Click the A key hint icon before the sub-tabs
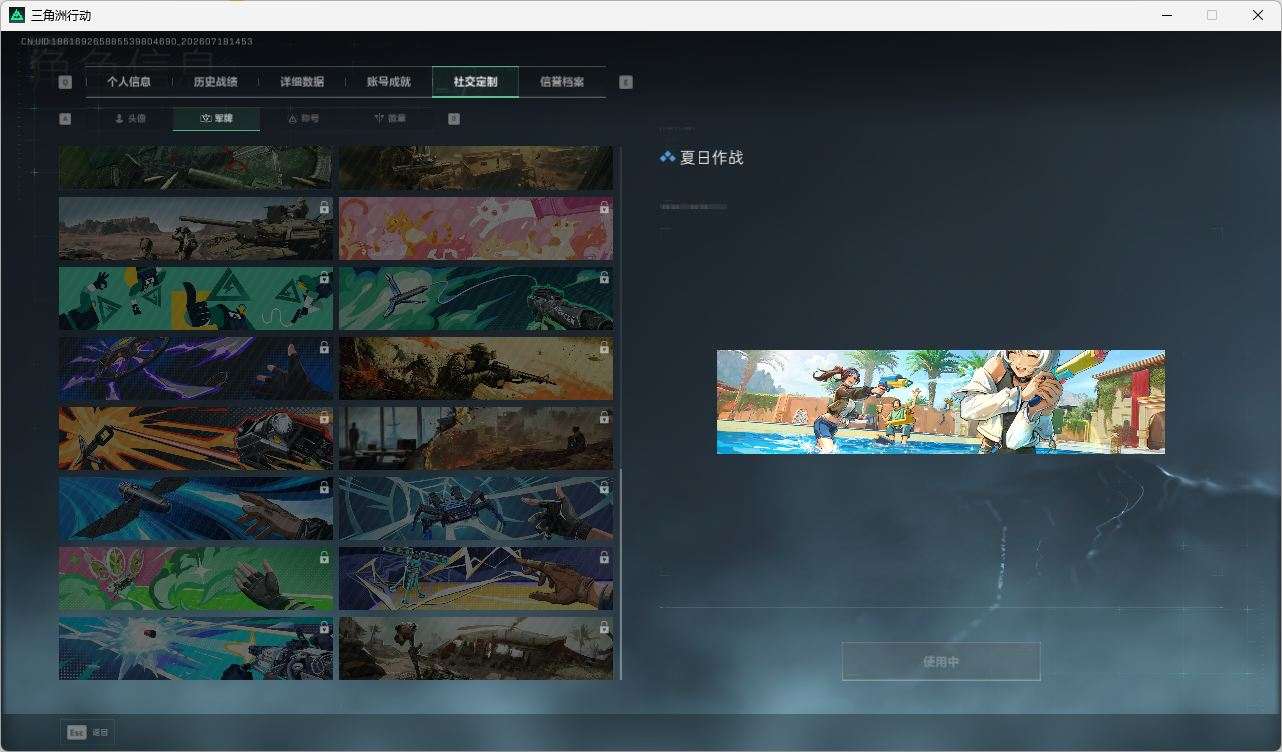This screenshot has width=1282, height=752. pos(65,119)
